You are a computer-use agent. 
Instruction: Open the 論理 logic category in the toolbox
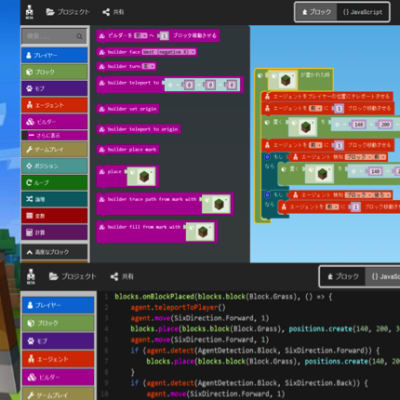tap(54, 199)
